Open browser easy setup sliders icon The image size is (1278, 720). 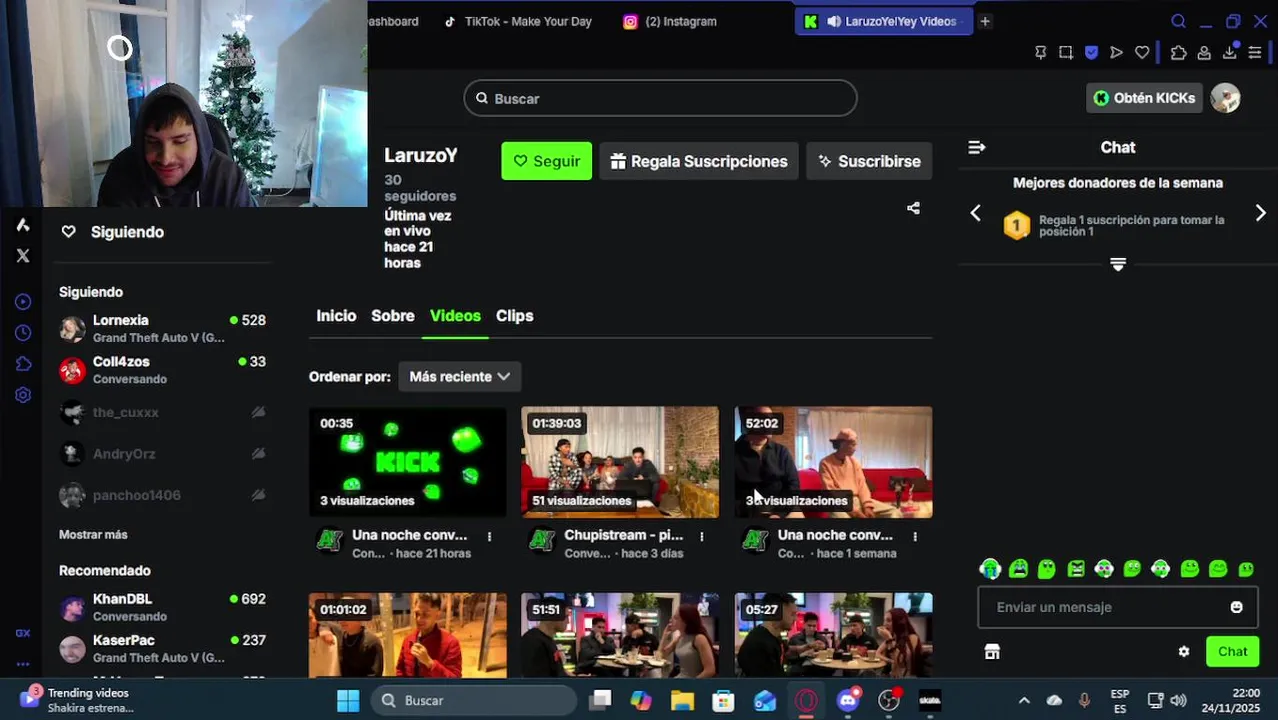click(1255, 53)
